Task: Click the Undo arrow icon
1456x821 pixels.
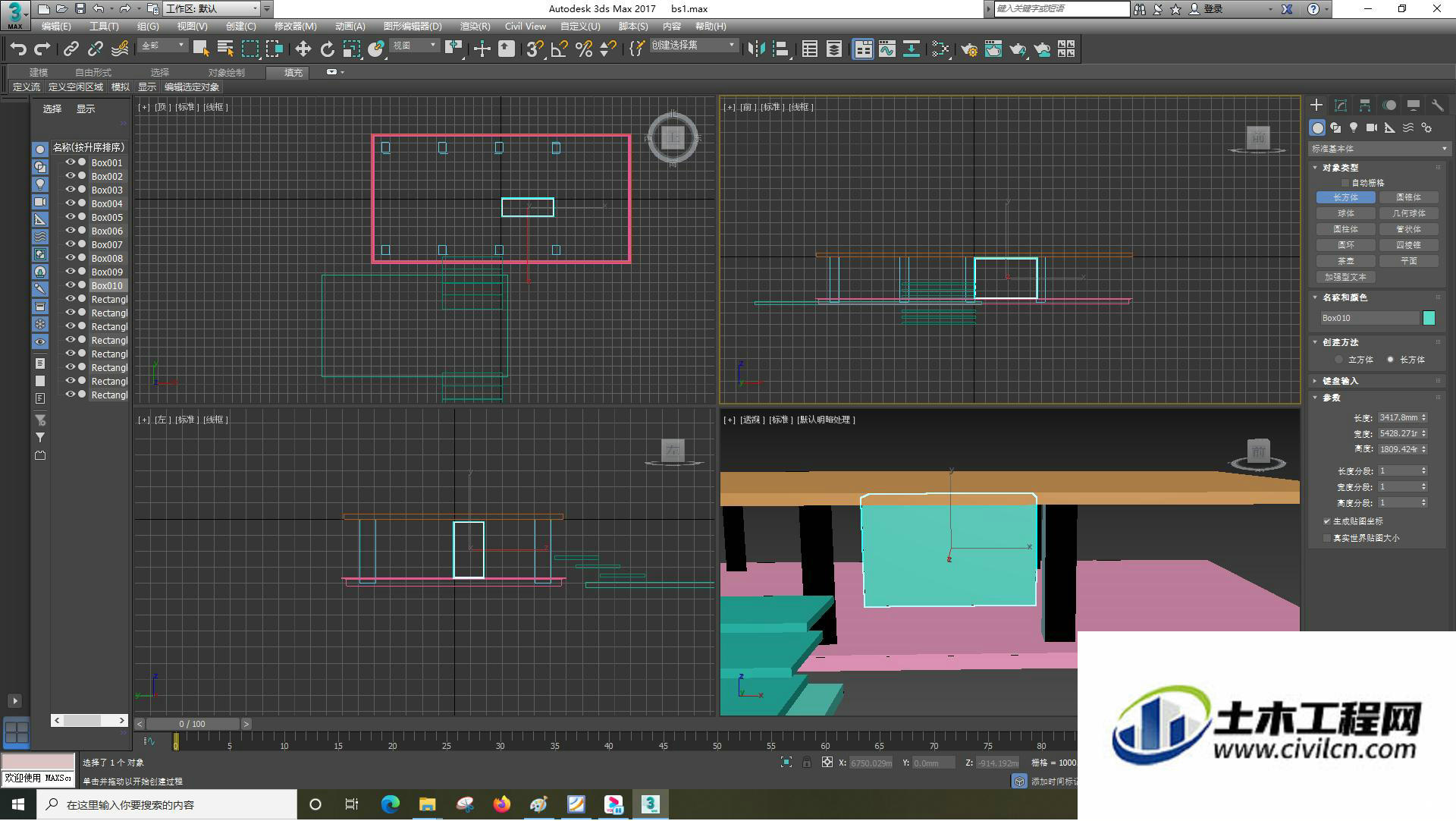Action: point(18,49)
